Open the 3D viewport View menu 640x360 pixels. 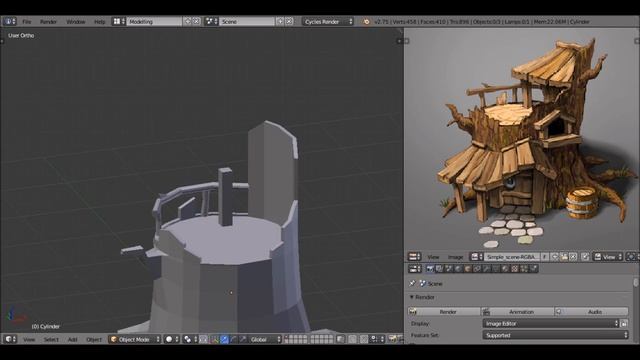[x=29, y=340]
